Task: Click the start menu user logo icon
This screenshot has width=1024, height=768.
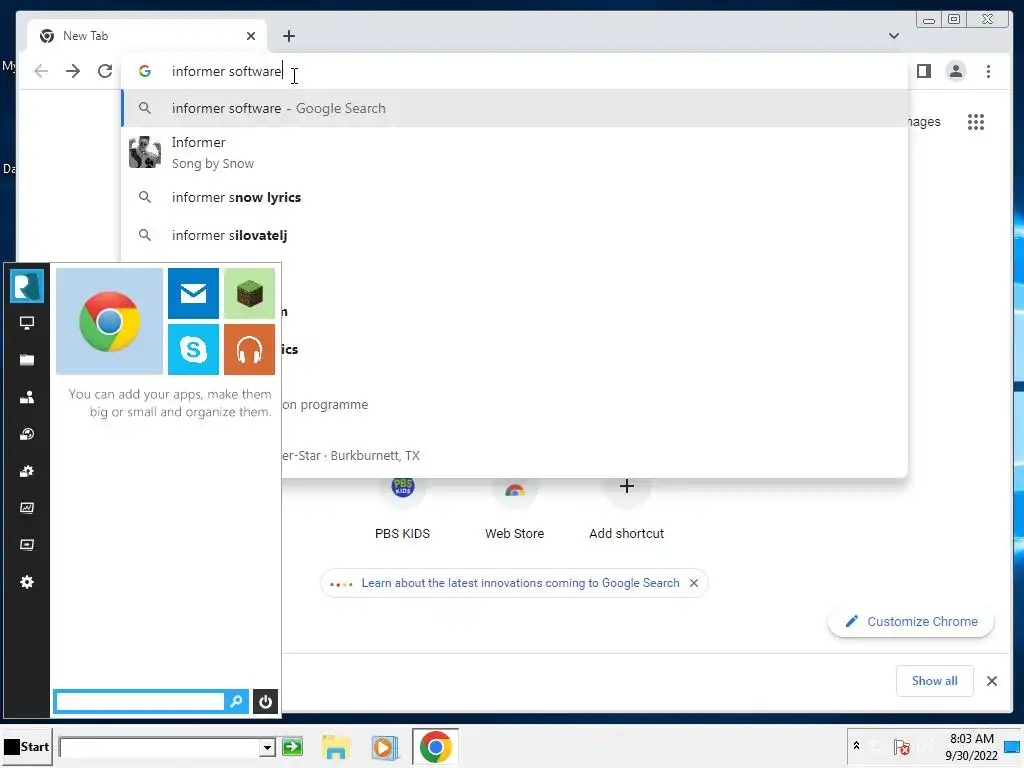Action: (27, 286)
